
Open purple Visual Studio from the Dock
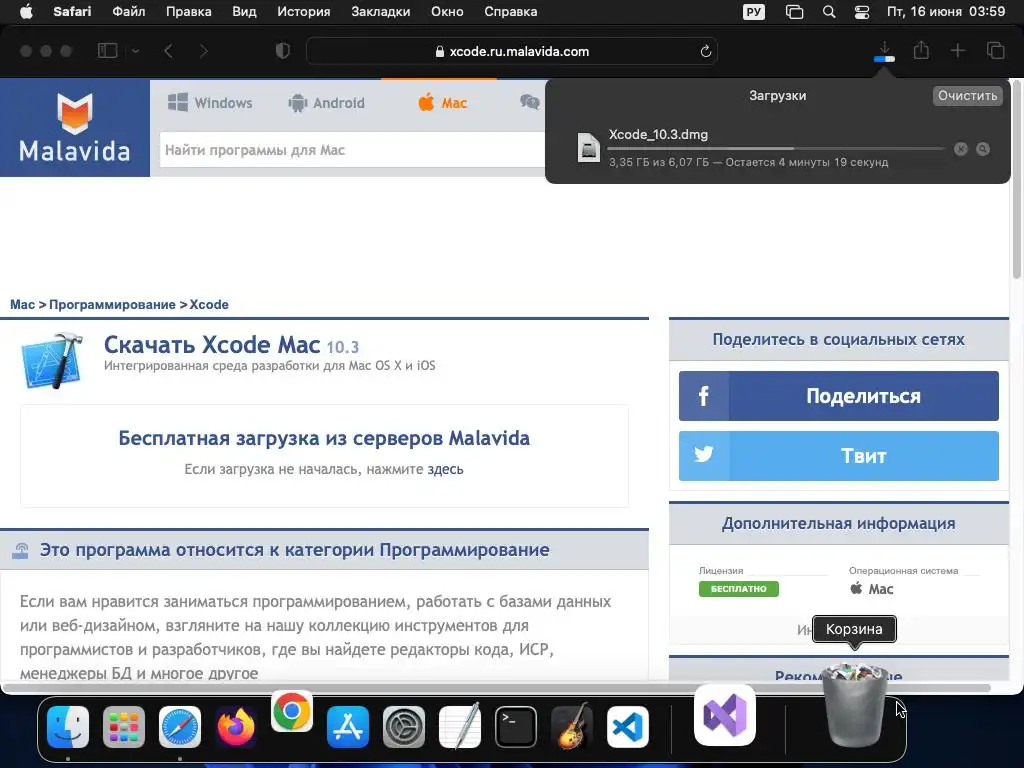[x=725, y=715]
